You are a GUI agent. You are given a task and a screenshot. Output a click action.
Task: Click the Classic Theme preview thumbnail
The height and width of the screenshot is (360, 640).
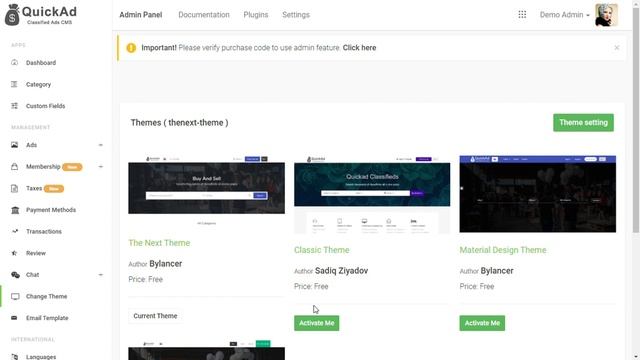pos(372,195)
